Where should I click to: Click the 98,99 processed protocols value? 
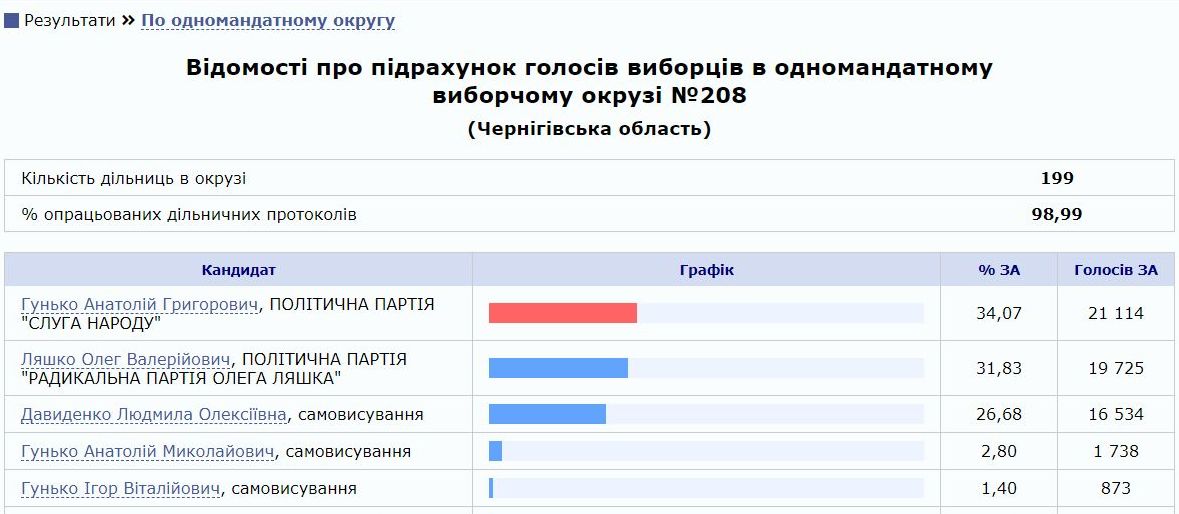[x=1056, y=214]
